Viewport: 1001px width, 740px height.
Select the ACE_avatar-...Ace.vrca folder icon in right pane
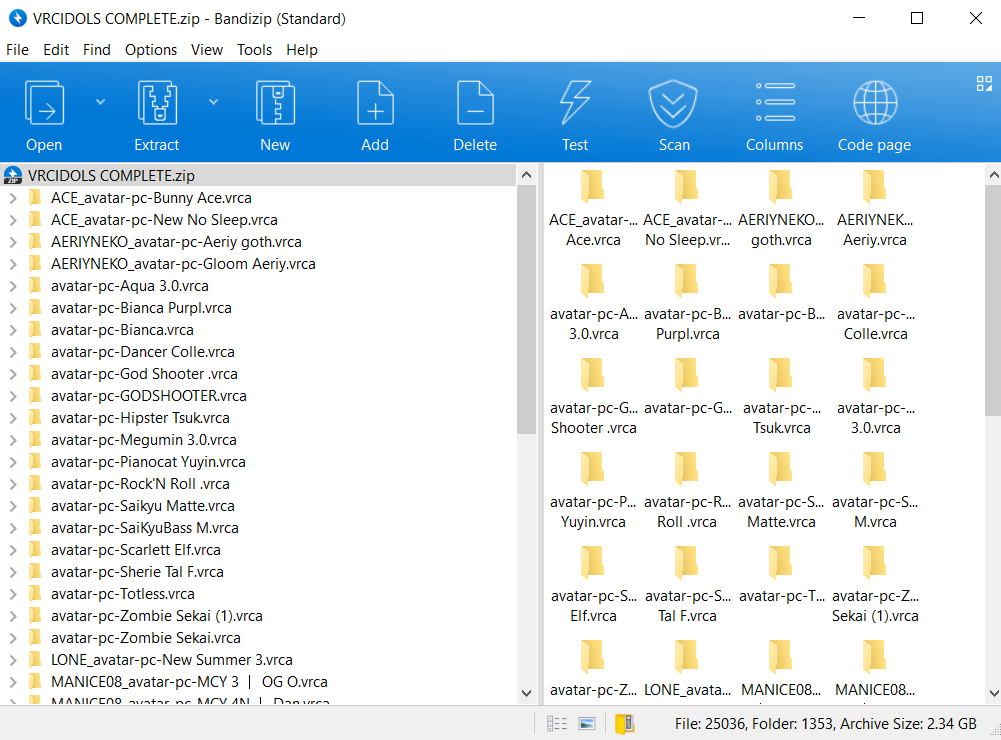pyautogui.click(x=593, y=186)
